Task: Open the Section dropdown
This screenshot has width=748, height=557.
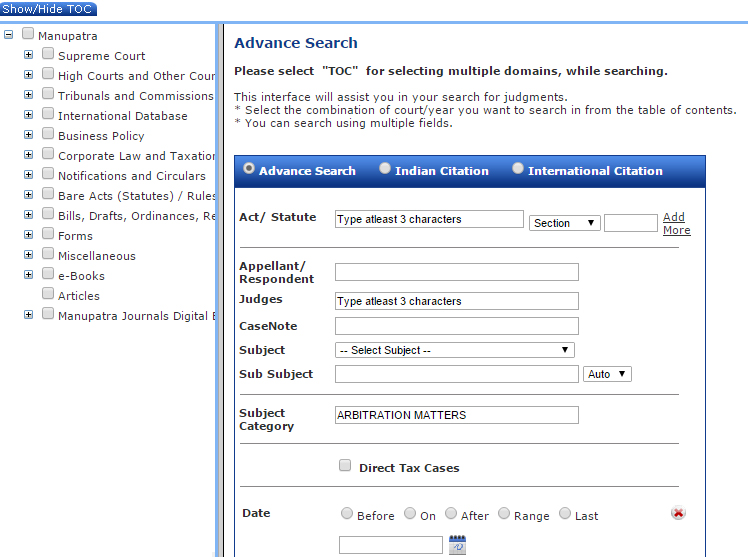Action: tap(564, 223)
